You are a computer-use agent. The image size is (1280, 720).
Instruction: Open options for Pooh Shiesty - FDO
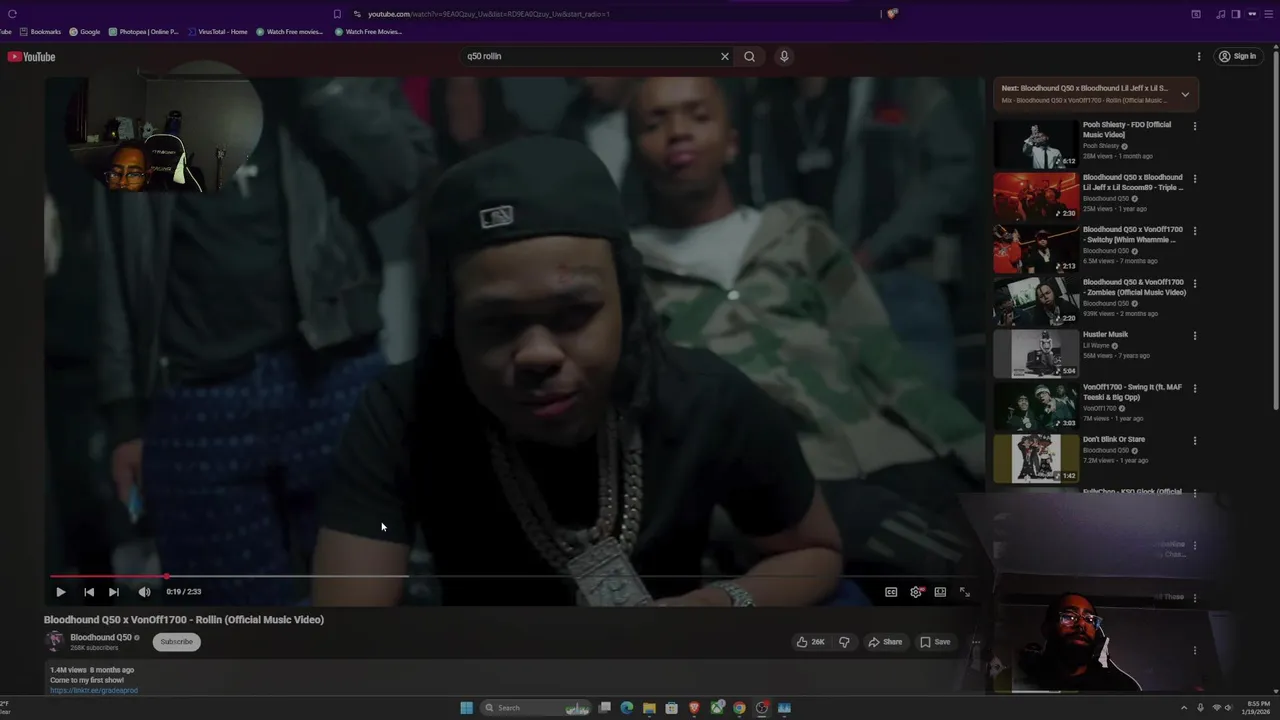point(1194,126)
